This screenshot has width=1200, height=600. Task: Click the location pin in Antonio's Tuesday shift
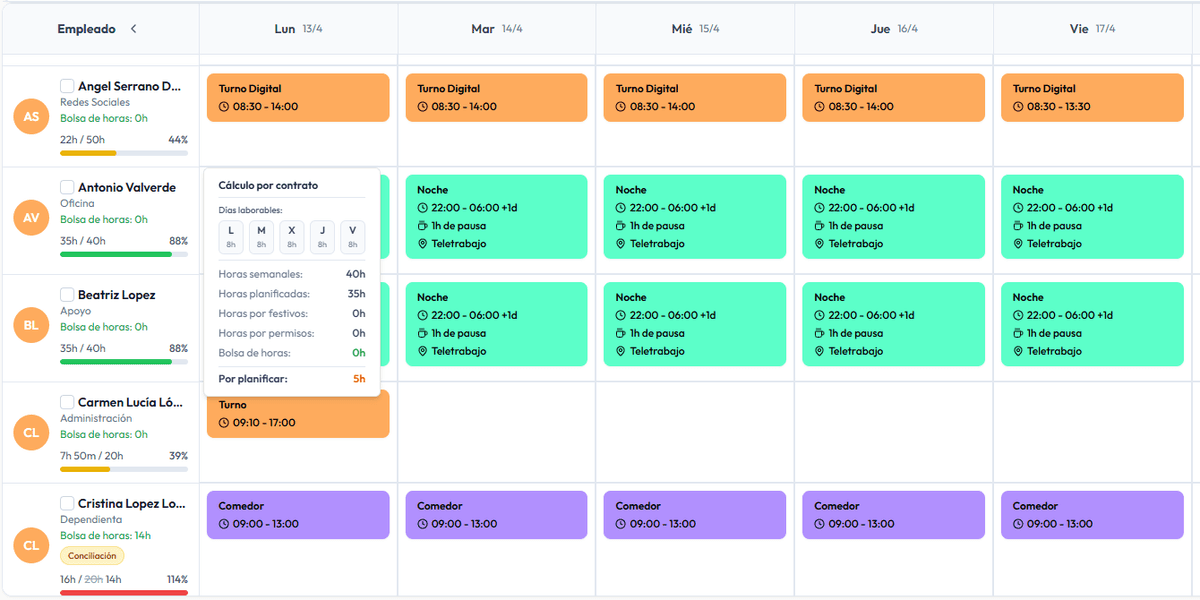click(423, 244)
